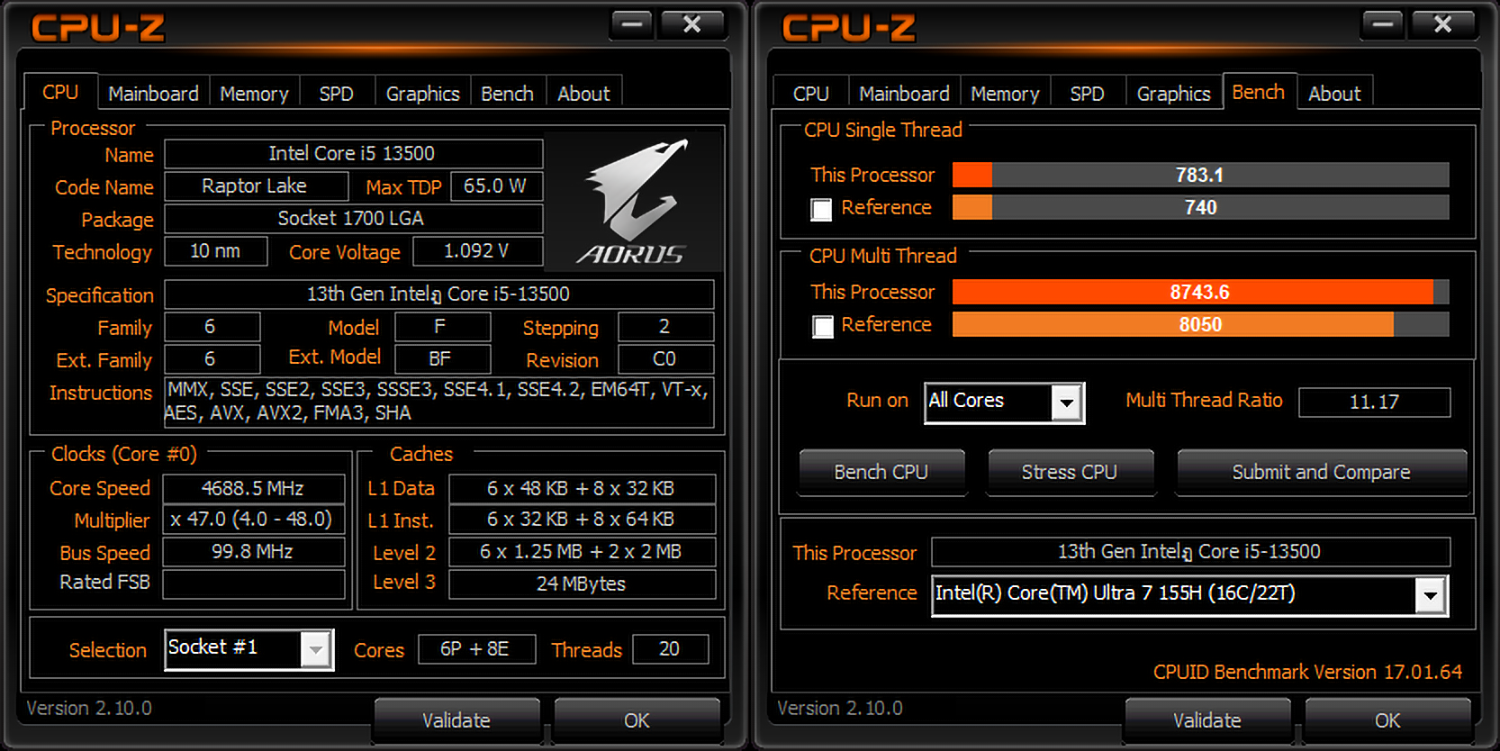Click Validate in left window
The image size is (1500, 751).
pyautogui.click(x=456, y=720)
